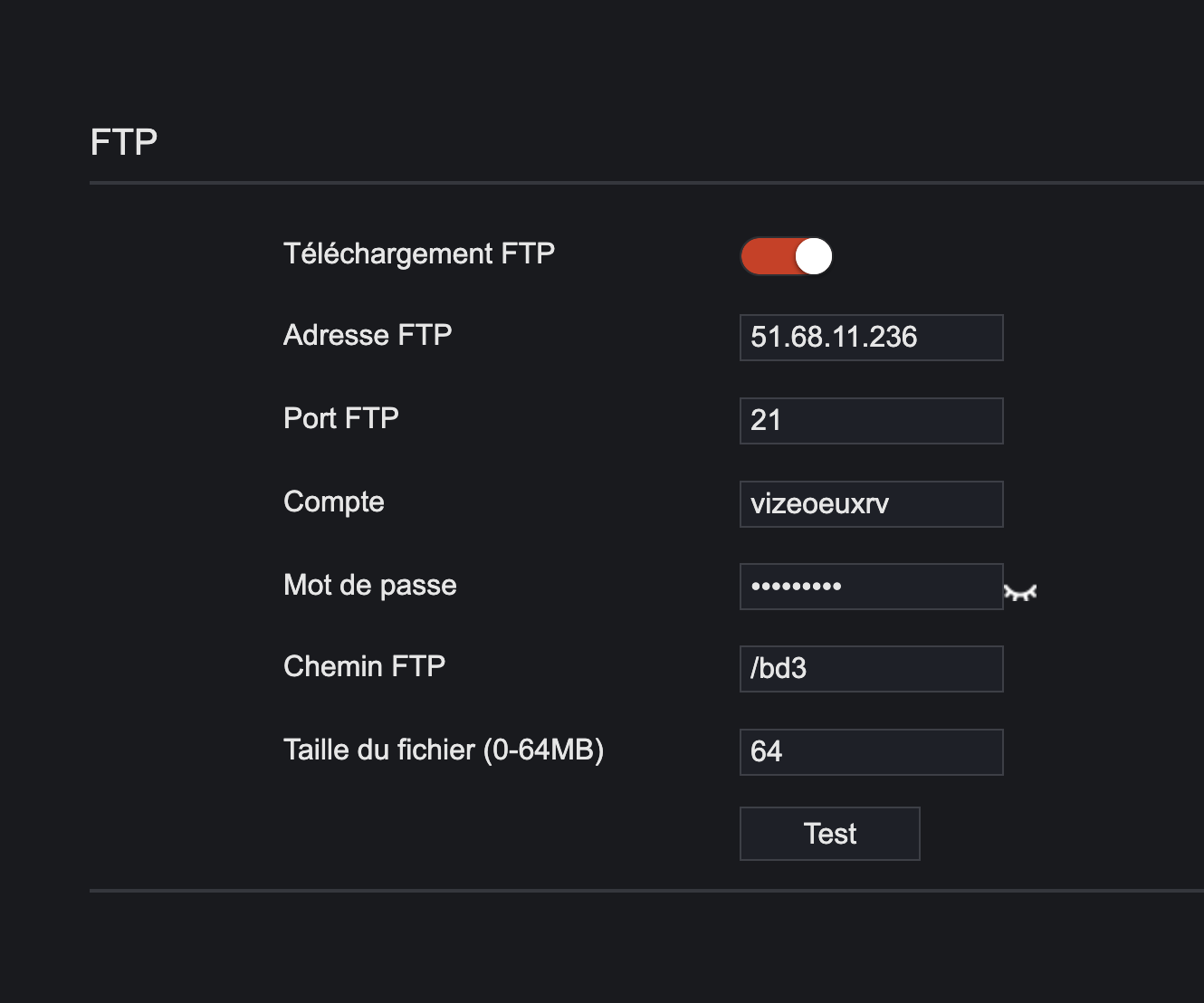The width and height of the screenshot is (1204, 1003).
Task: Click the Port FTP label
Action: [x=341, y=418]
